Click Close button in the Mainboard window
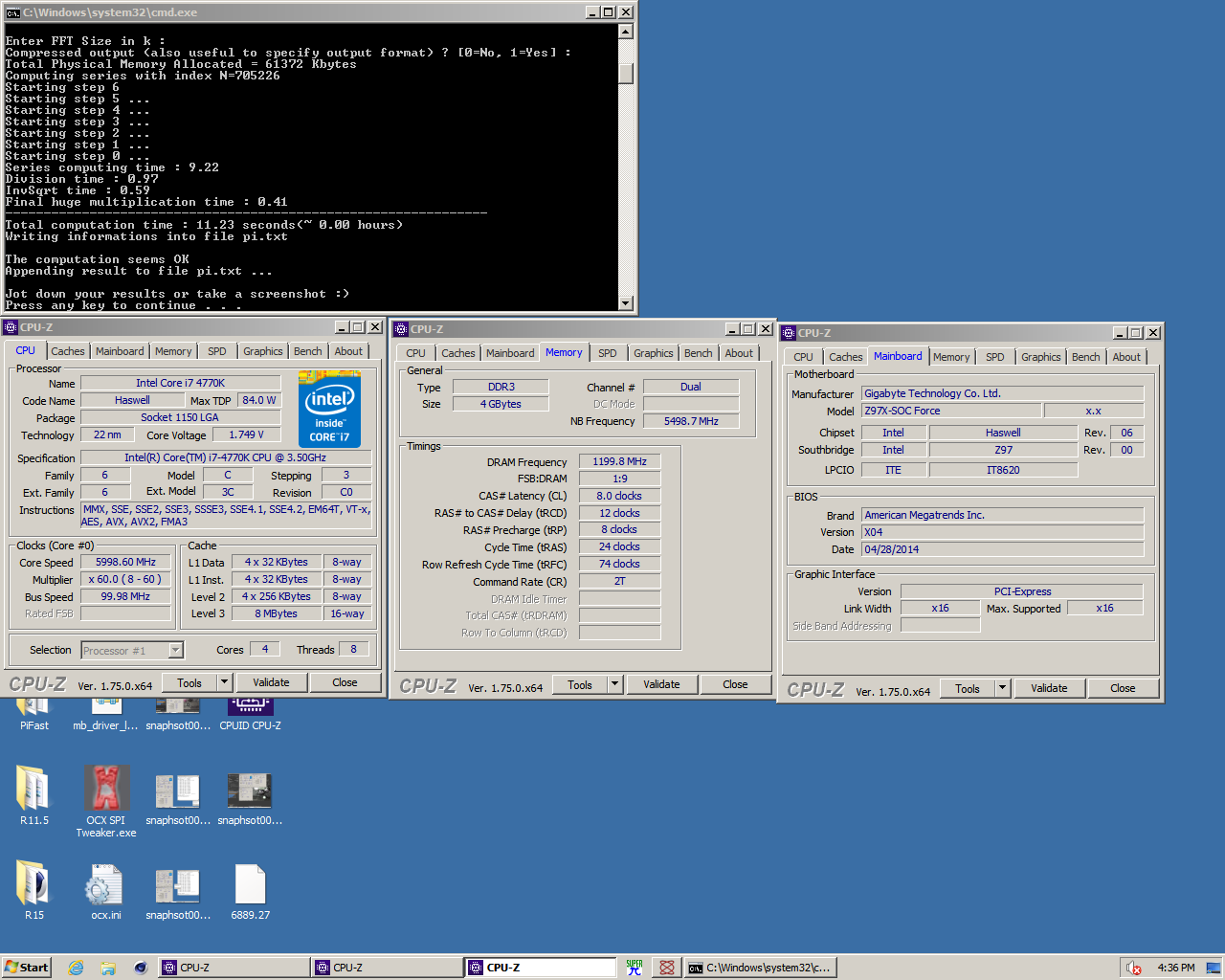 pyautogui.click(x=1123, y=688)
